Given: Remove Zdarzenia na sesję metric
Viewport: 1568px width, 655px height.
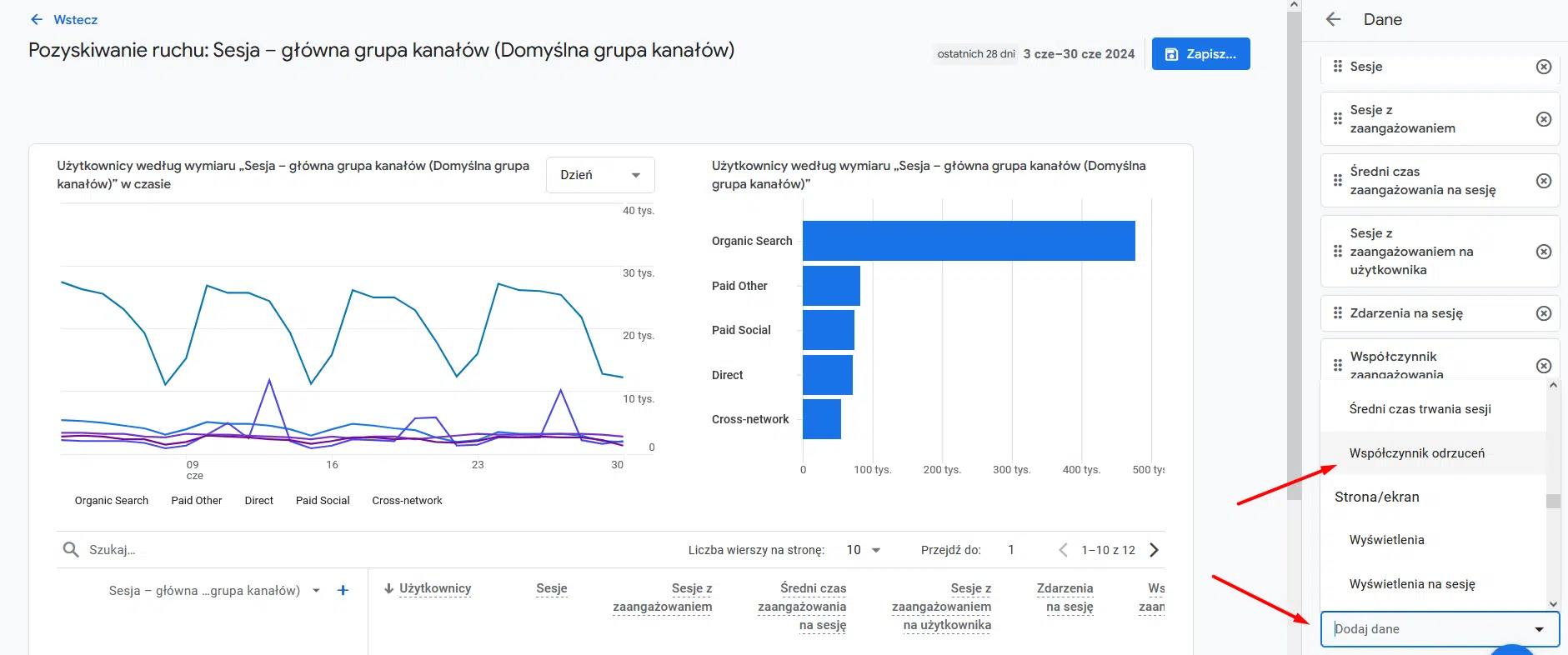Looking at the screenshot, I should click(1543, 313).
